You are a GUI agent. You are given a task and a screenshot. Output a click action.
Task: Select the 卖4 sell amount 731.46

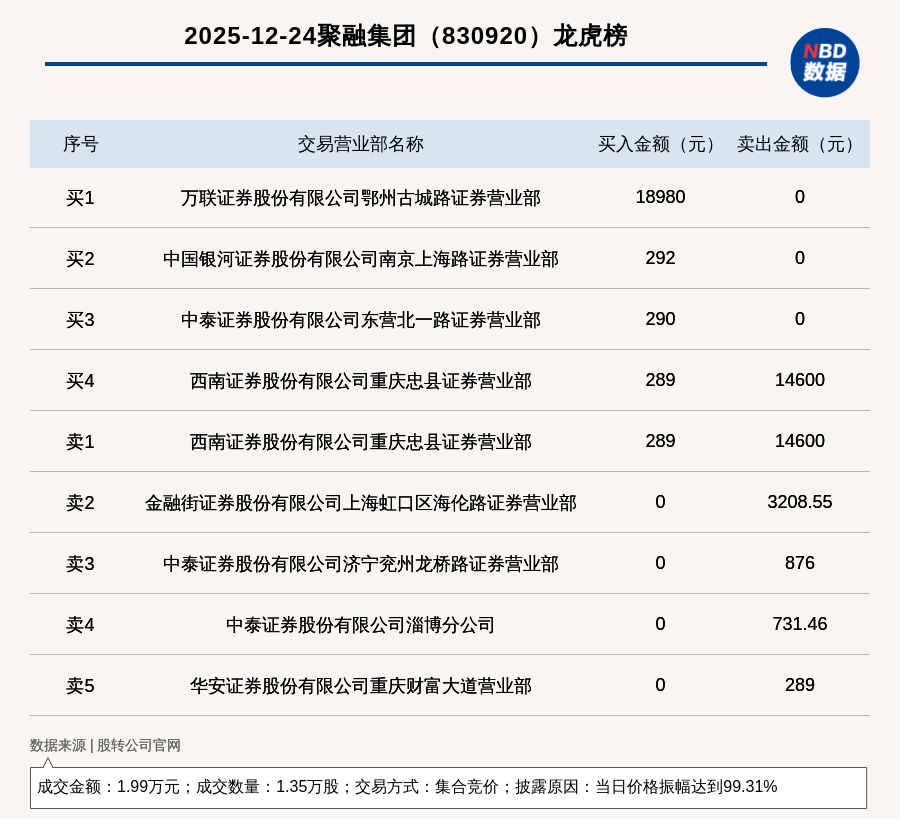pos(799,624)
